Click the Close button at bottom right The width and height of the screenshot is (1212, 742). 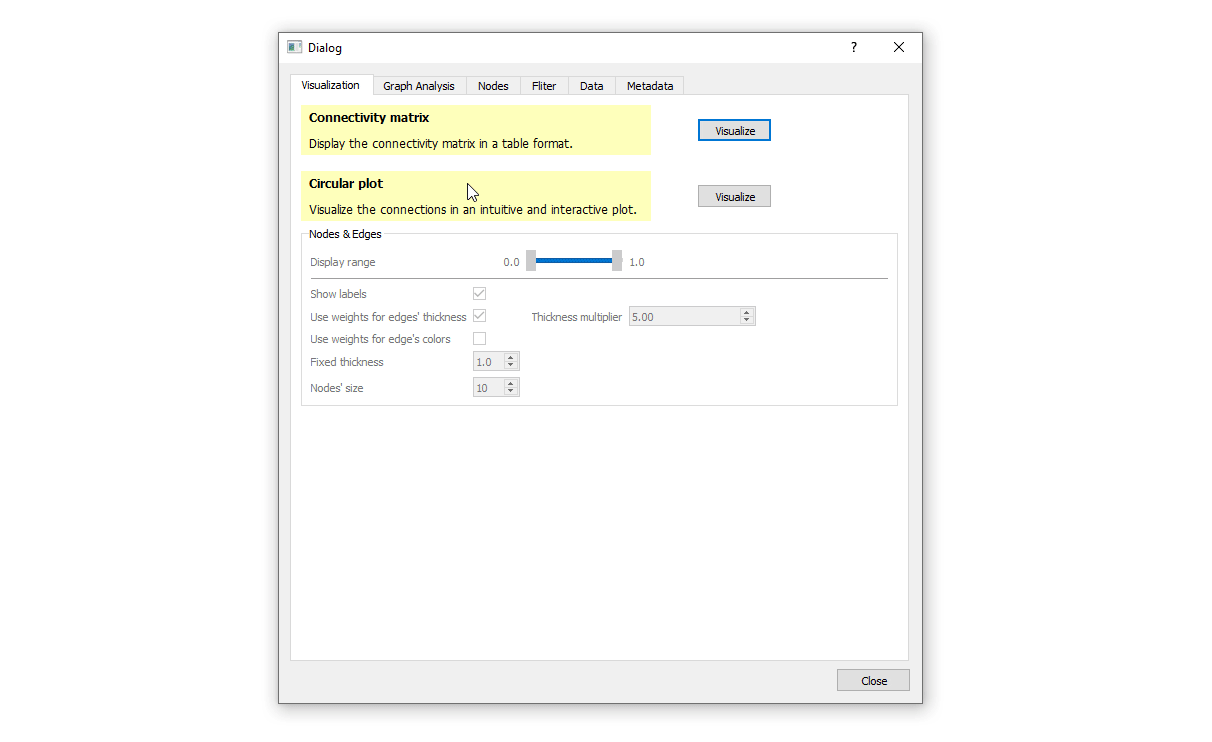(x=873, y=681)
